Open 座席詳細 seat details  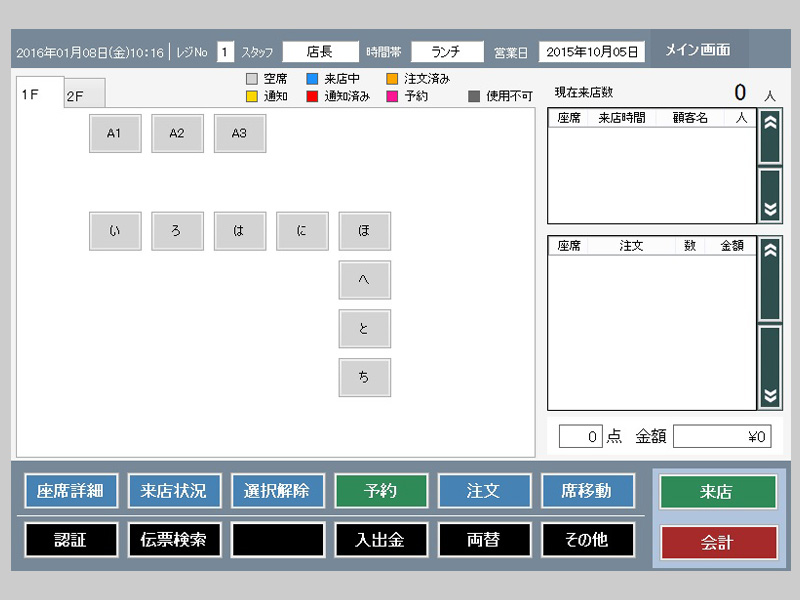tap(70, 491)
